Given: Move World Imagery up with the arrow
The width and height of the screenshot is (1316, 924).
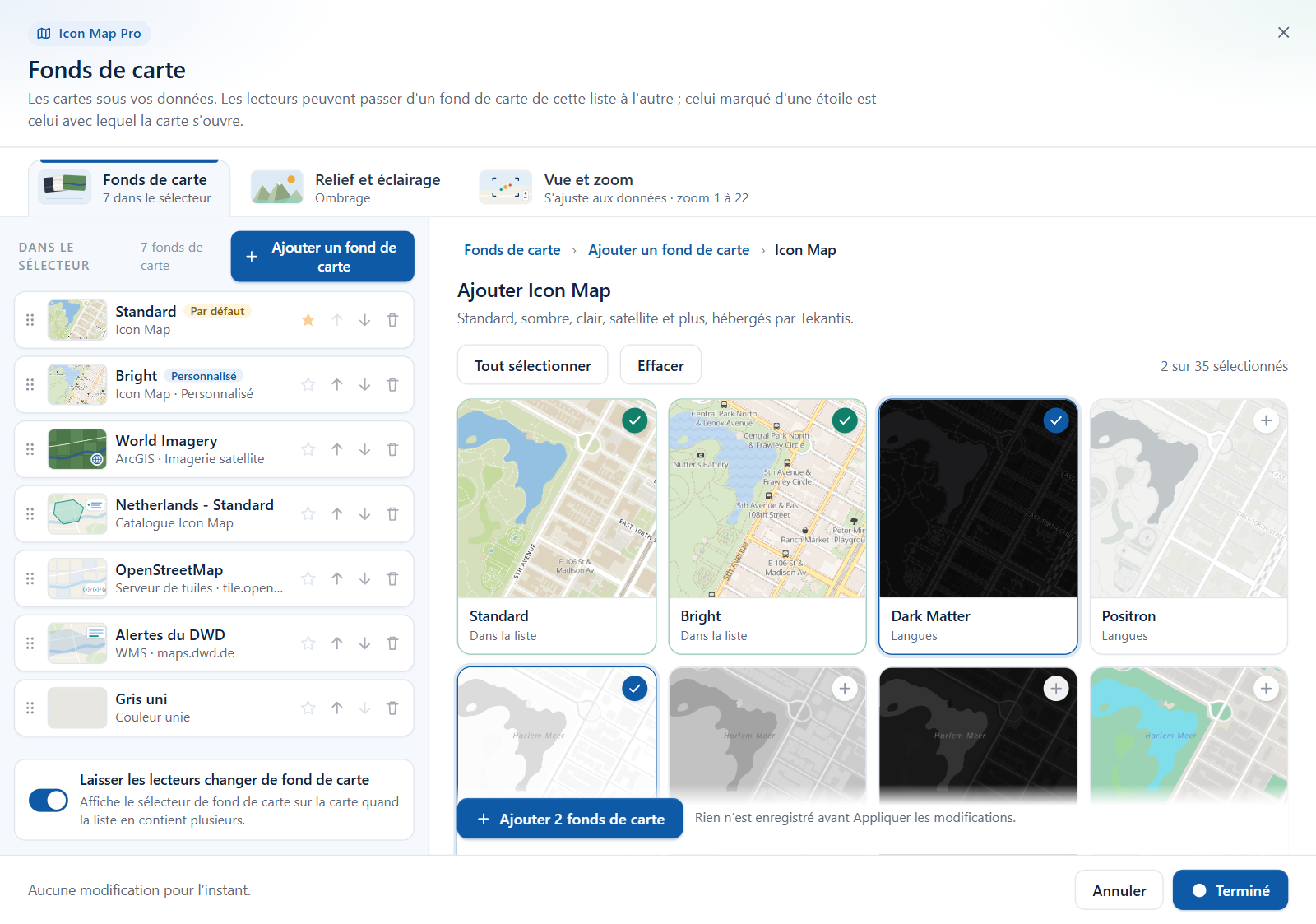Looking at the screenshot, I should point(337,449).
